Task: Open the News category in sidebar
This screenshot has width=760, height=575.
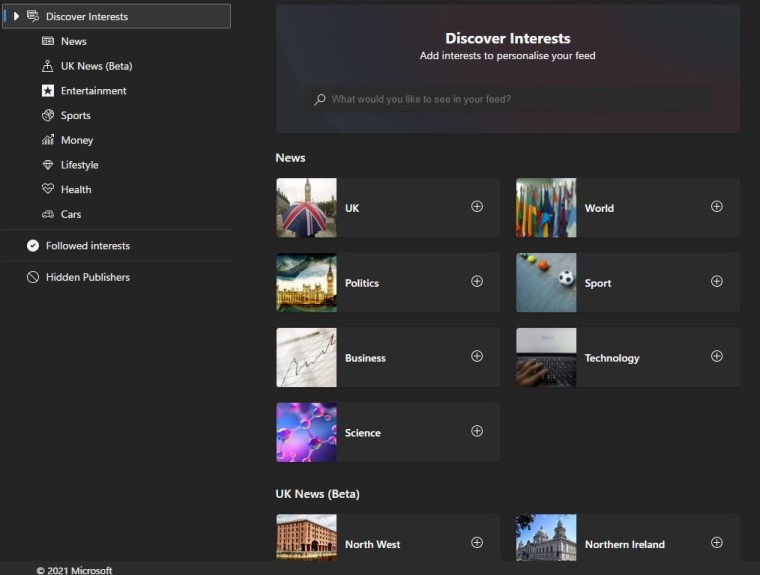Action: click(x=74, y=41)
